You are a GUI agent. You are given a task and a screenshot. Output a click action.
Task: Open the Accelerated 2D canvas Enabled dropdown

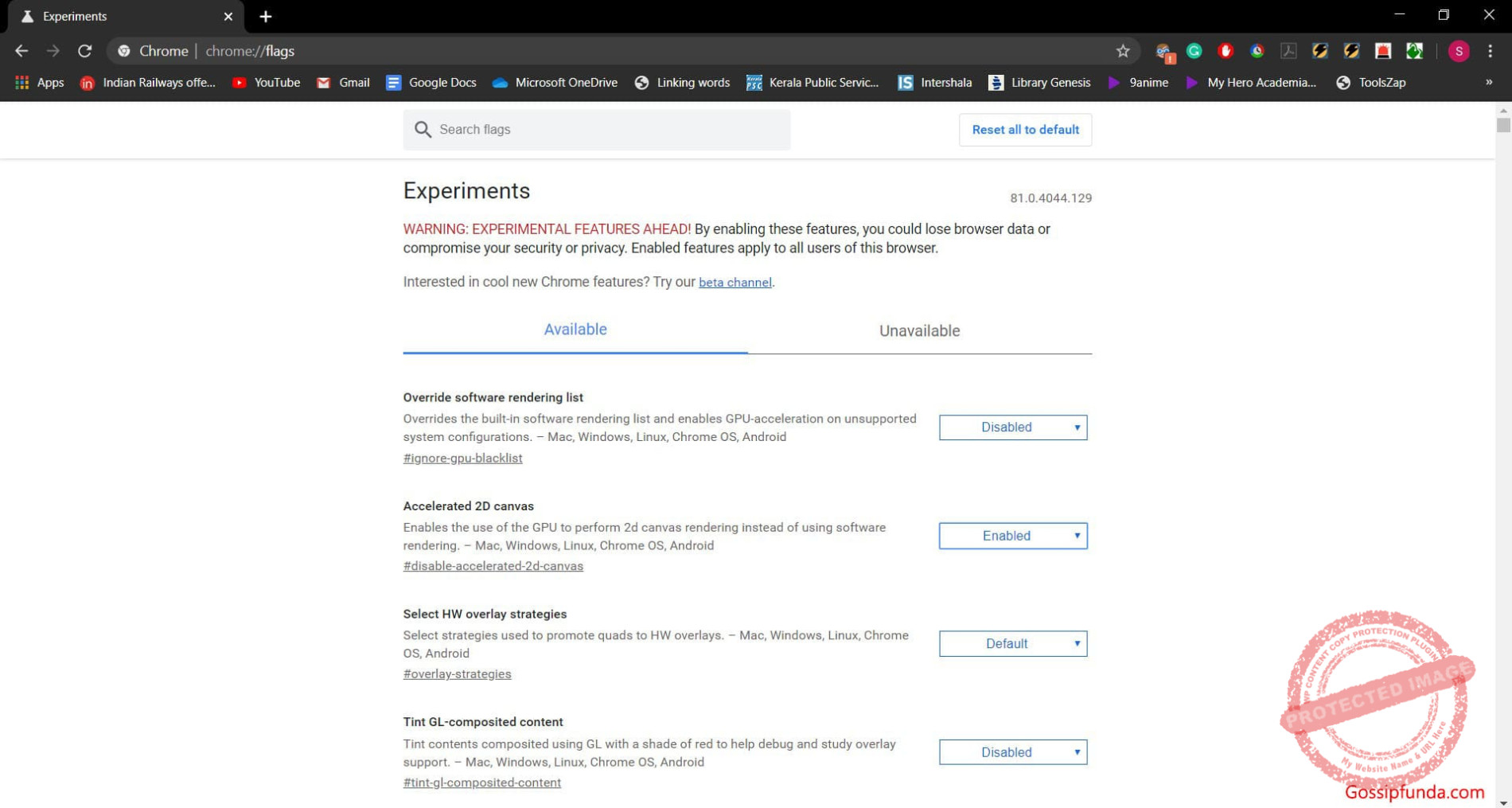[x=1012, y=536]
